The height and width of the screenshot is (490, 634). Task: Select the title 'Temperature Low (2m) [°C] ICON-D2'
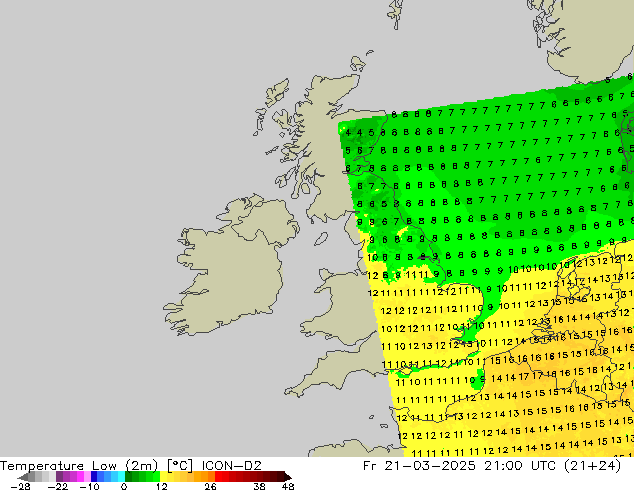coord(131,466)
